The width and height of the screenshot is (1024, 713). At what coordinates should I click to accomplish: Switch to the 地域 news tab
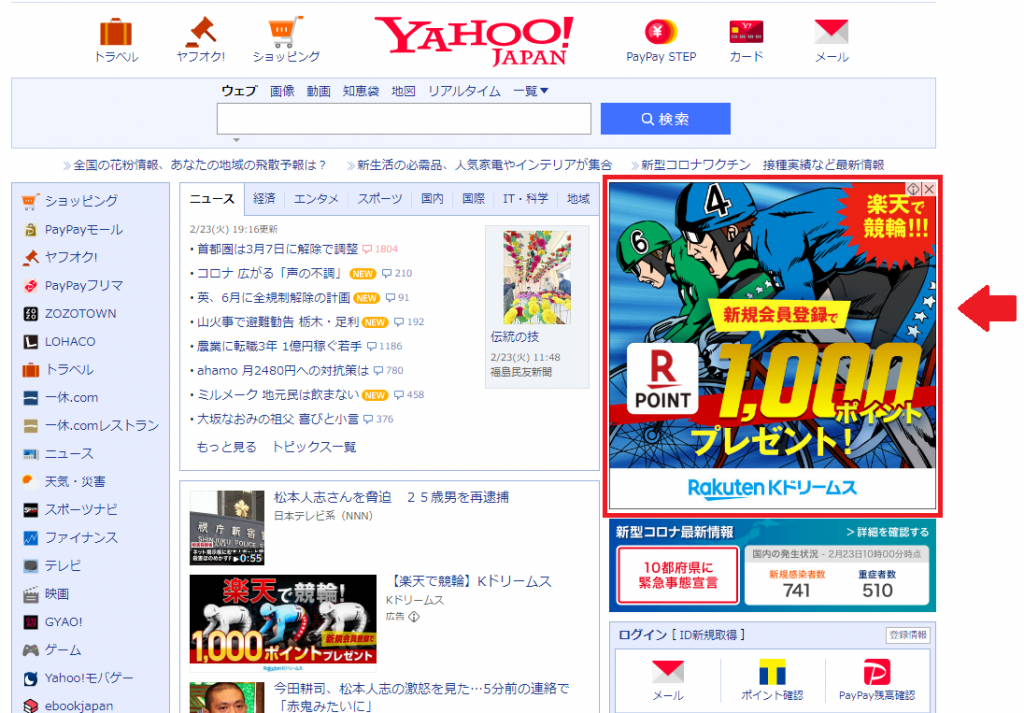click(x=578, y=198)
